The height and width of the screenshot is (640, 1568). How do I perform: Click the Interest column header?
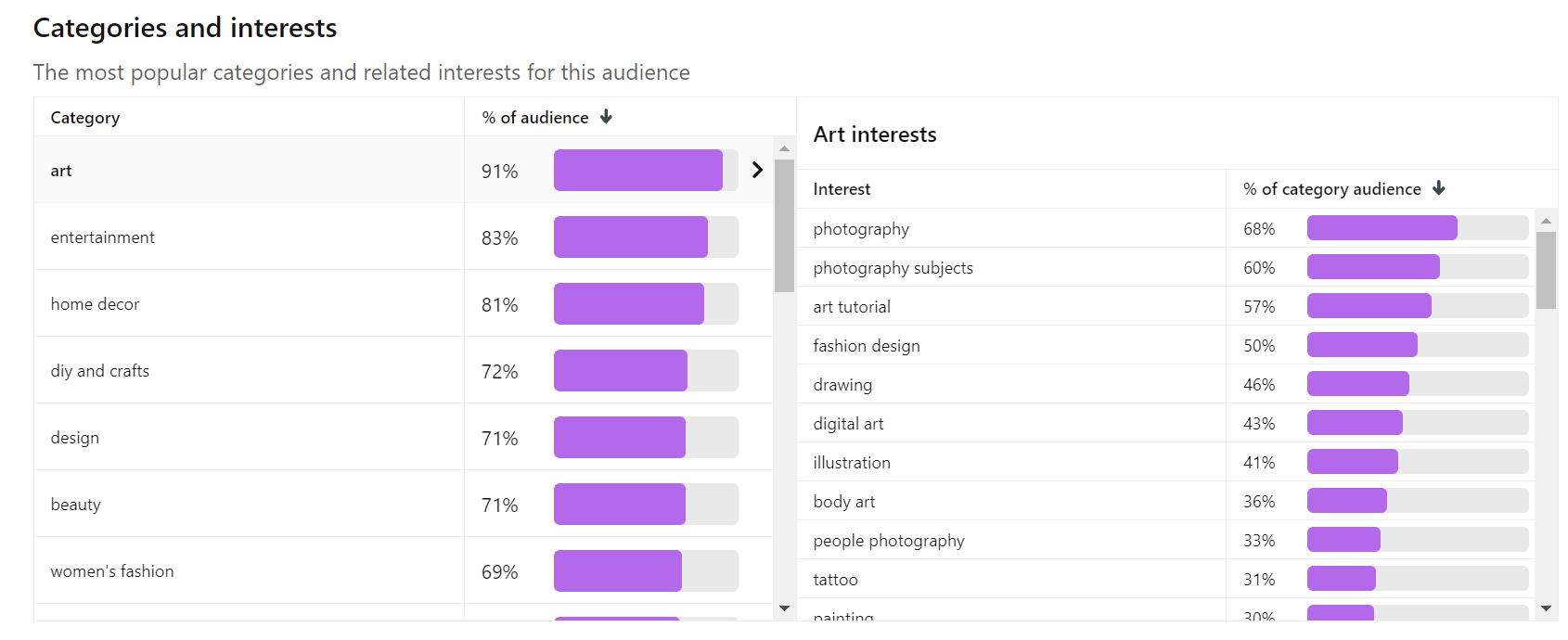point(841,188)
